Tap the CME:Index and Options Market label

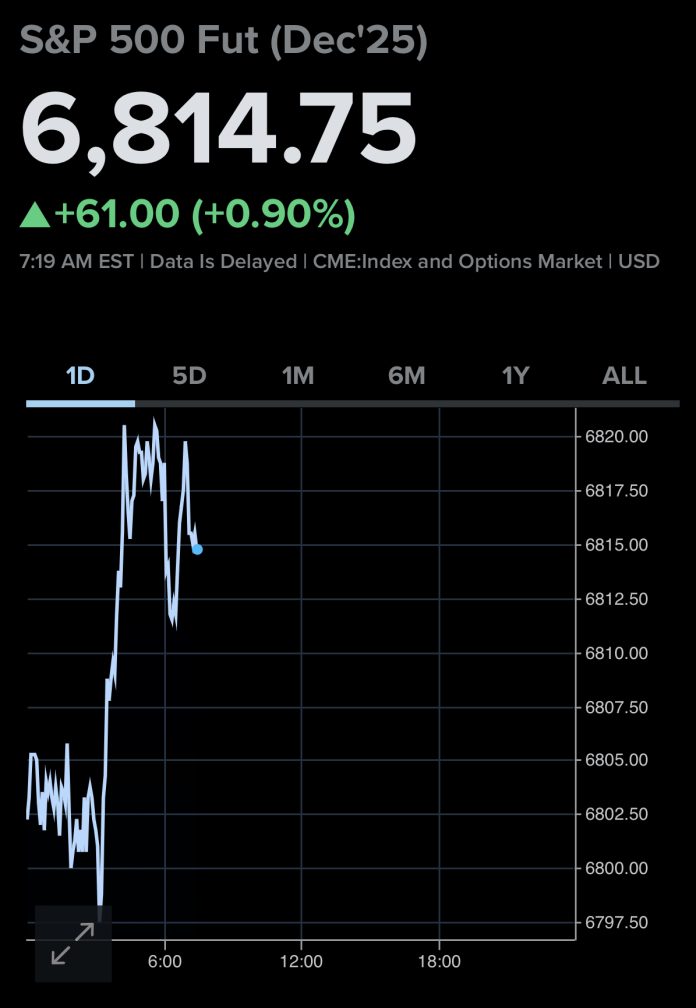pyautogui.click(x=457, y=262)
